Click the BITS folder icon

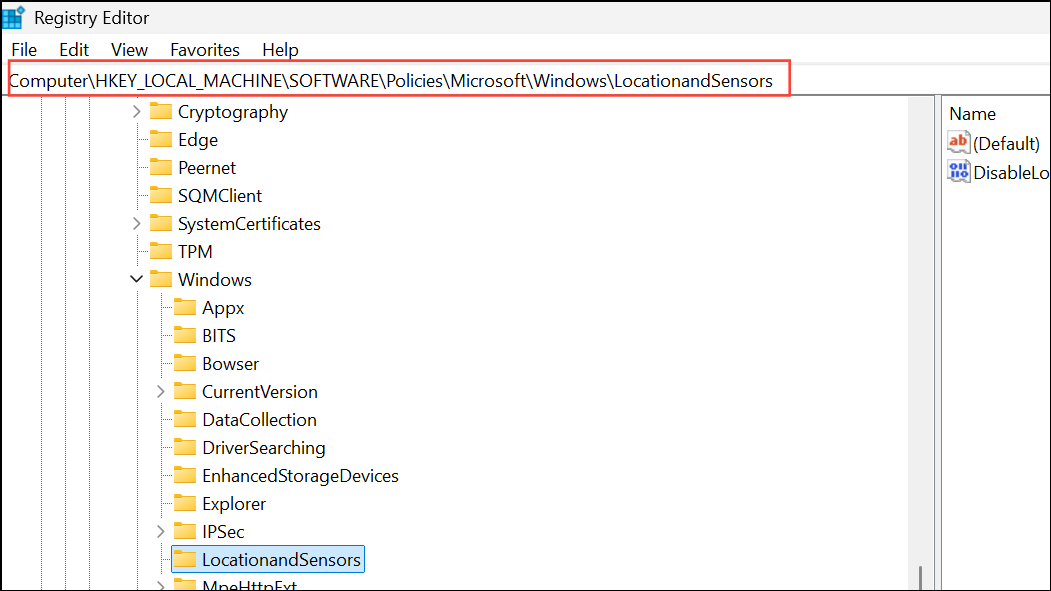(185, 335)
